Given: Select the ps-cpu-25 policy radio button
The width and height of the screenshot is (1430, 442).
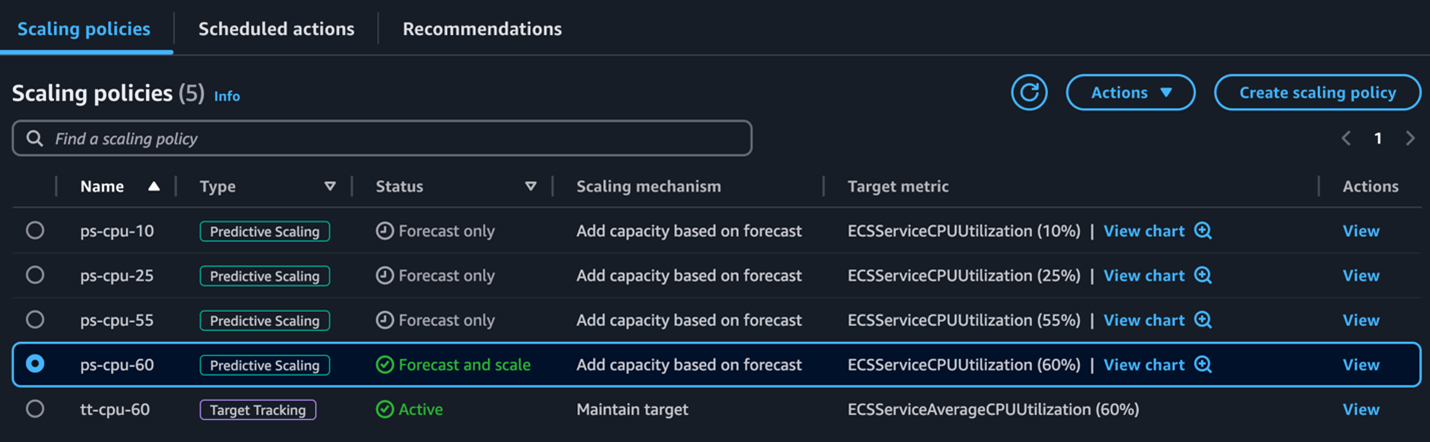Looking at the screenshot, I should point(35,275).
